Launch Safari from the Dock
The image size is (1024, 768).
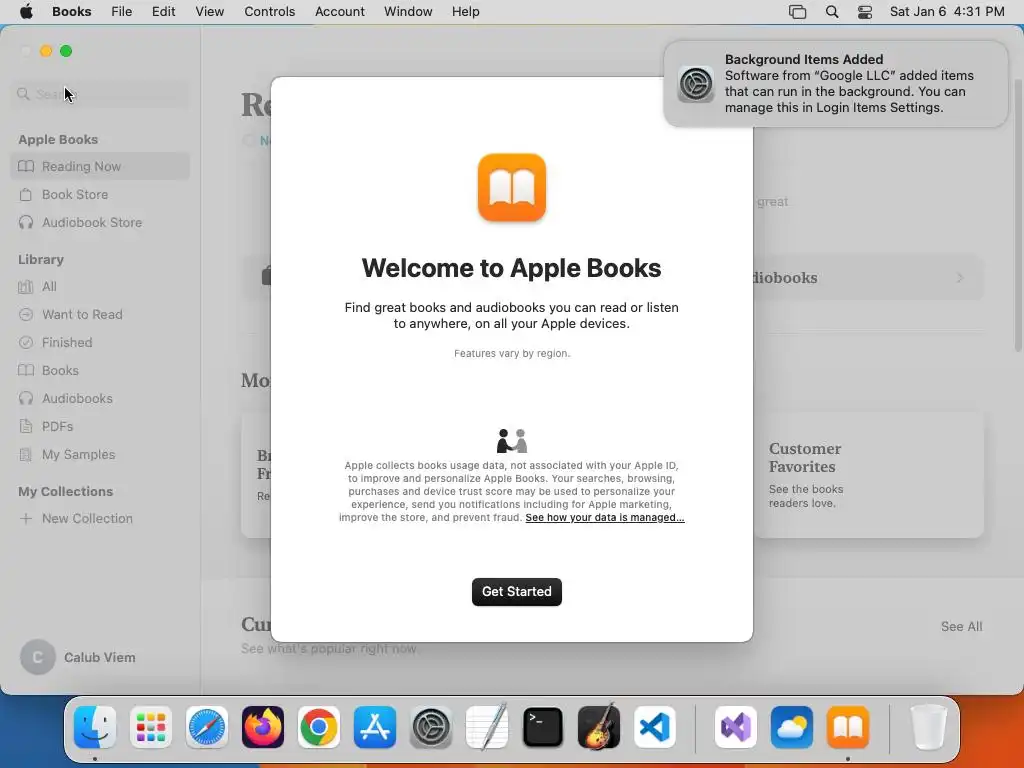pyautogui.click(x=207, y=728)
